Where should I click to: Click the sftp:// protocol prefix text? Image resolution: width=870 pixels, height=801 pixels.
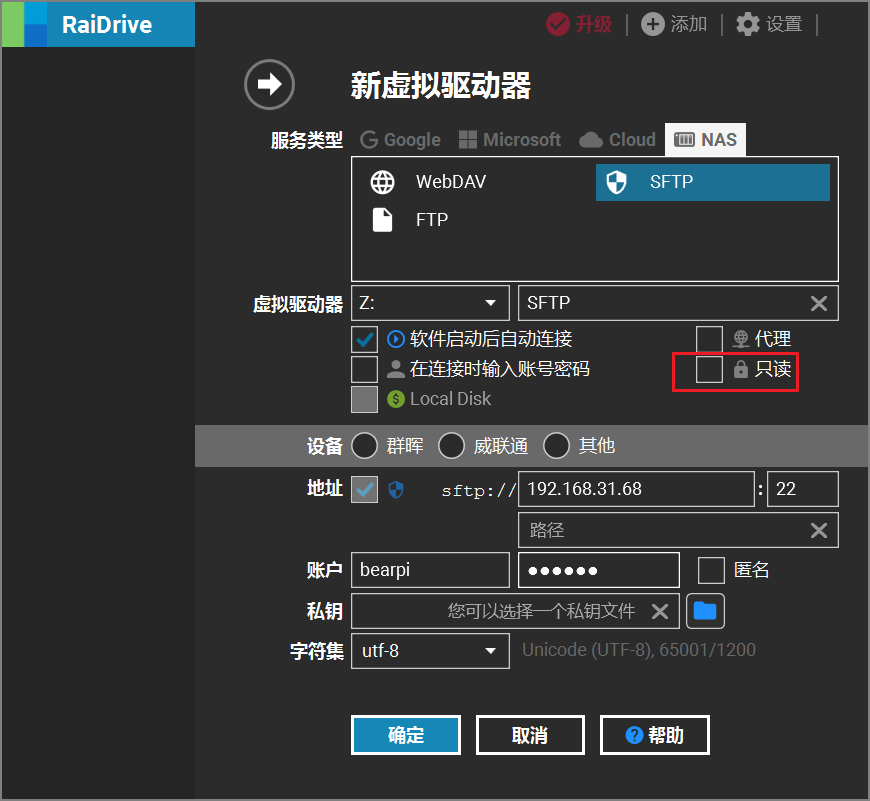pyautogui.click(x=479, y=491)
